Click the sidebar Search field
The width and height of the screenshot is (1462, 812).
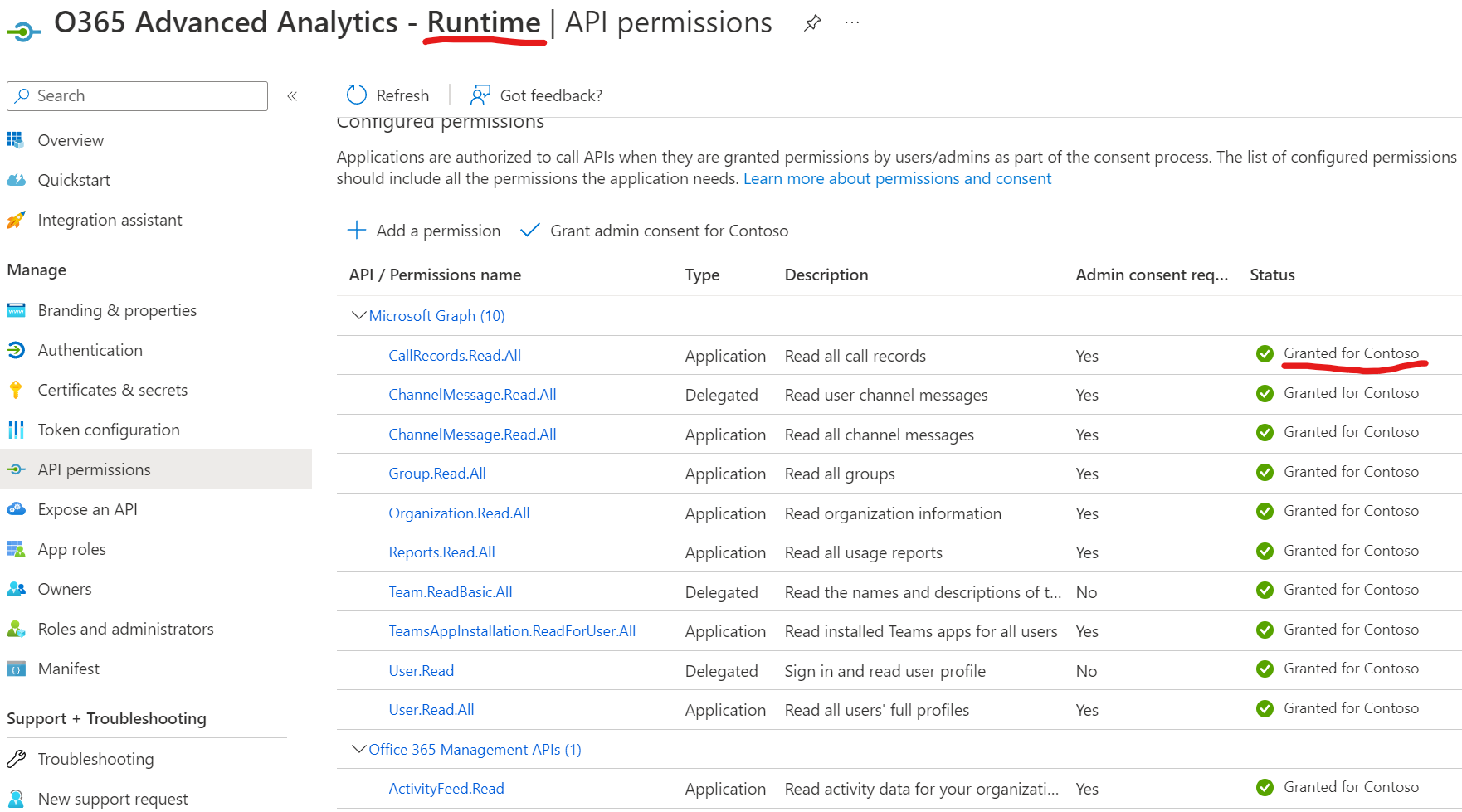[137, 95]
